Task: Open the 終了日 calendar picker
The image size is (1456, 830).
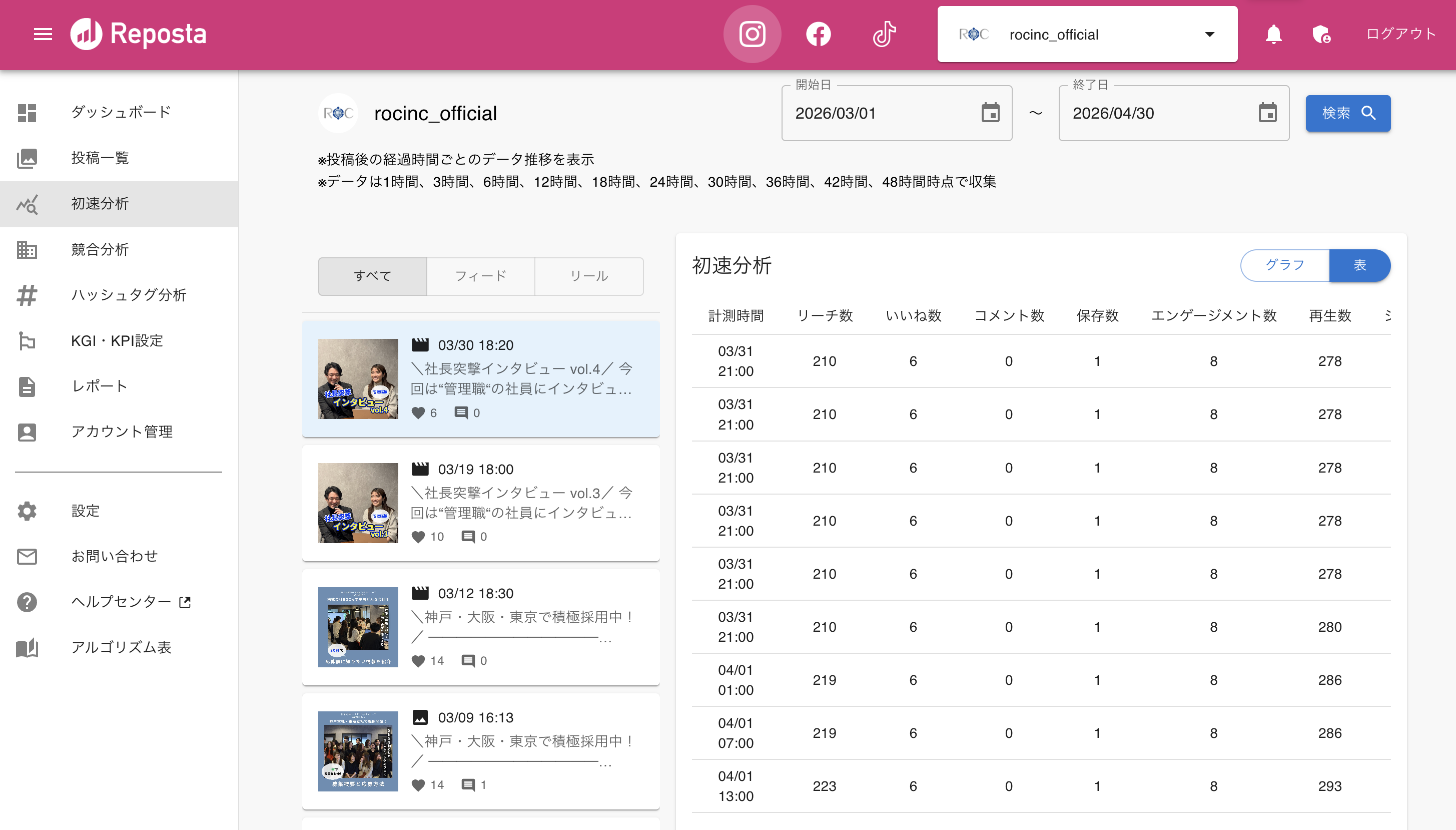Action: tap(1267, 113)
